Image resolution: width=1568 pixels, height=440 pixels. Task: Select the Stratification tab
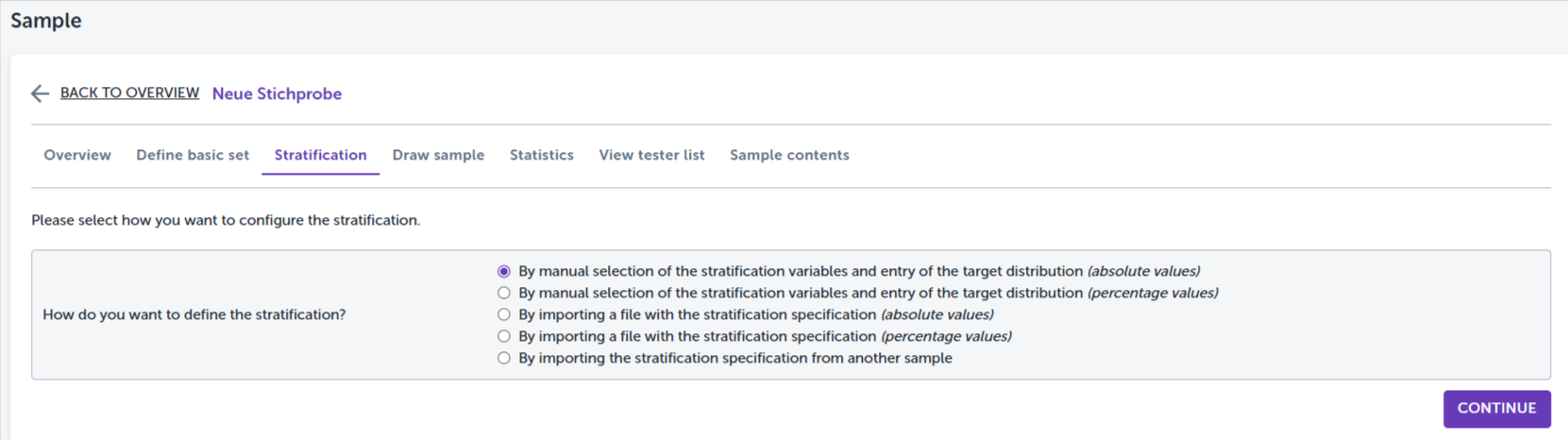coord(320,155)
